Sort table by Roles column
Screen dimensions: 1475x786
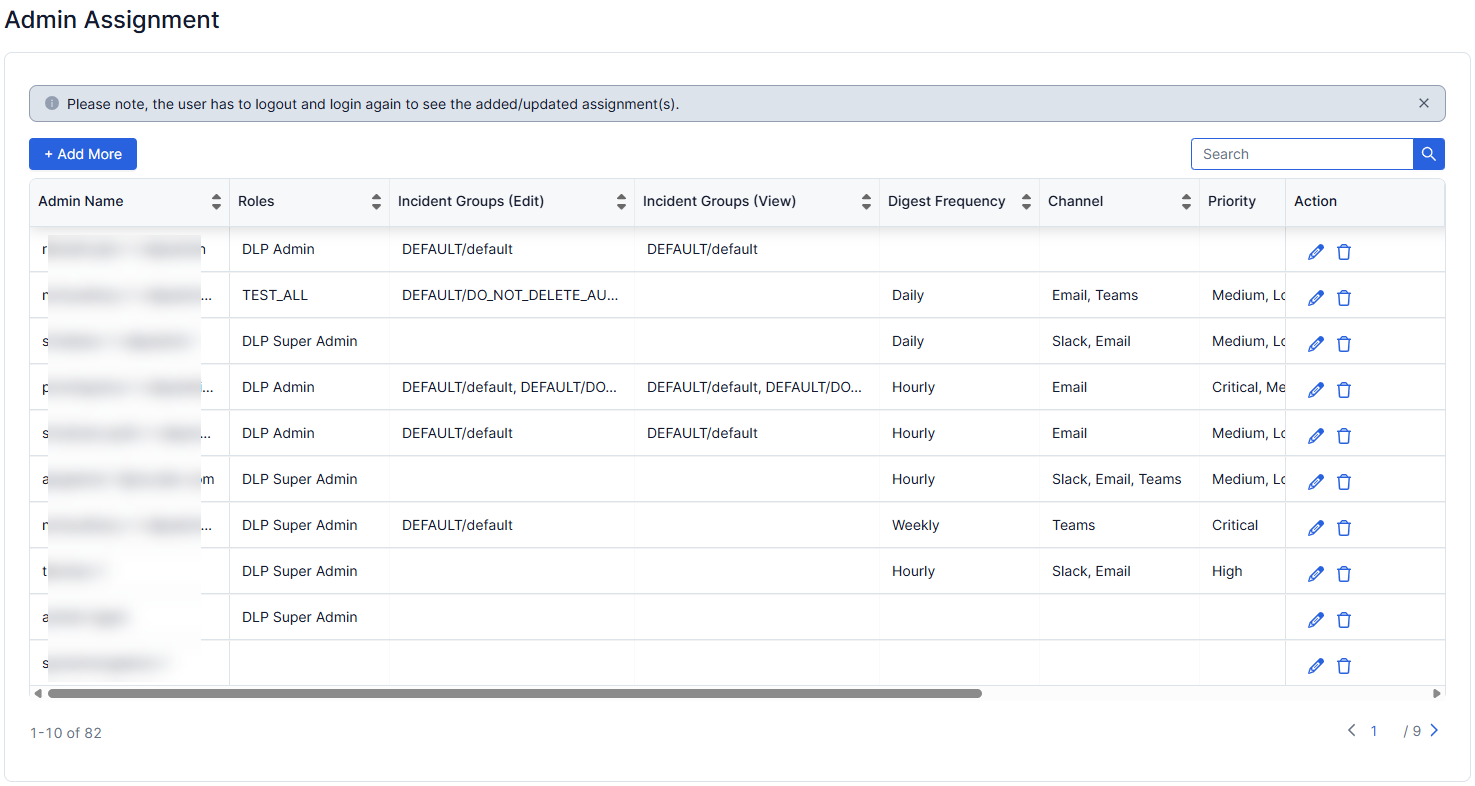(376, 202)
